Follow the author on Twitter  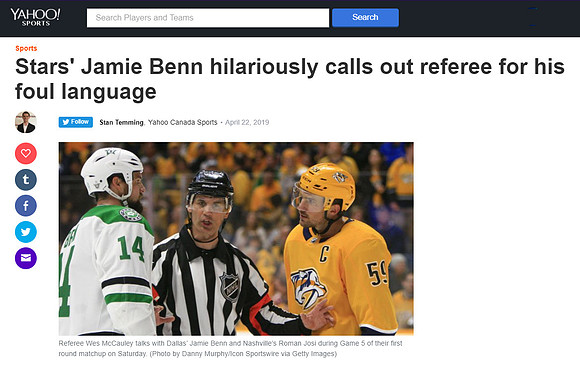point(75,122)
